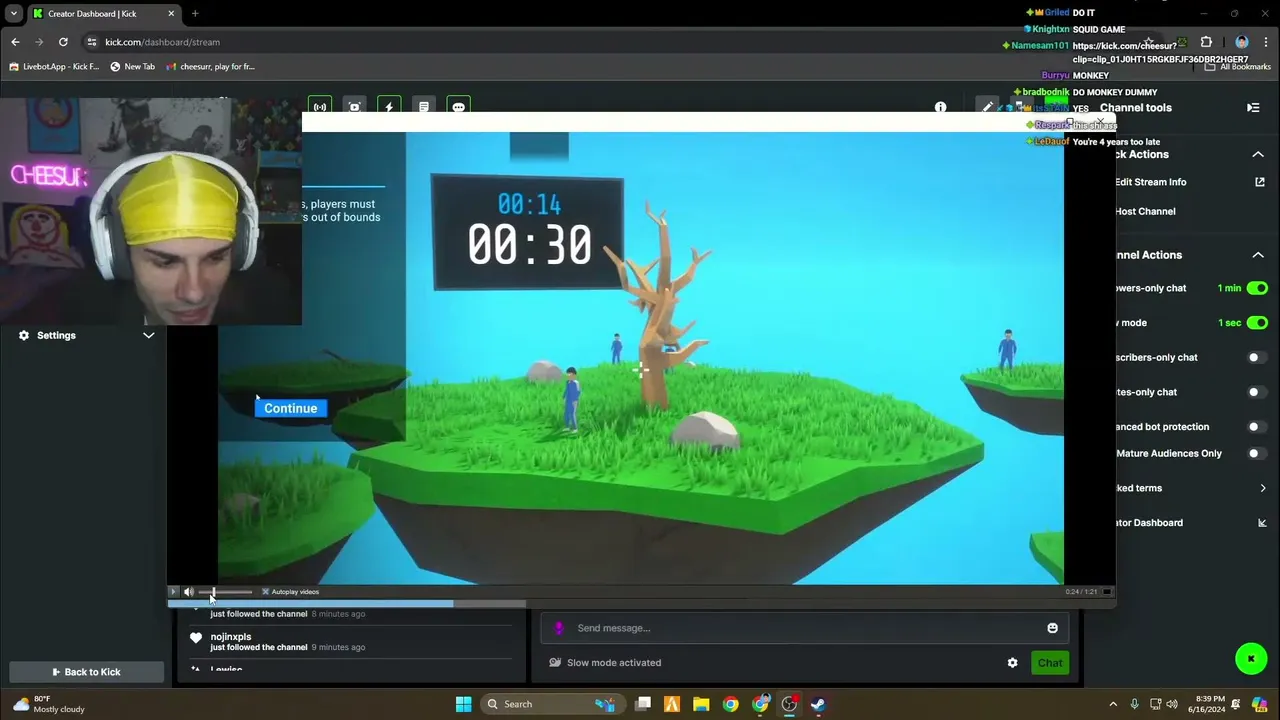1280x720 pixels.
Task: Toggle followers-only chat switch
Action: [x=1257, y=288]
